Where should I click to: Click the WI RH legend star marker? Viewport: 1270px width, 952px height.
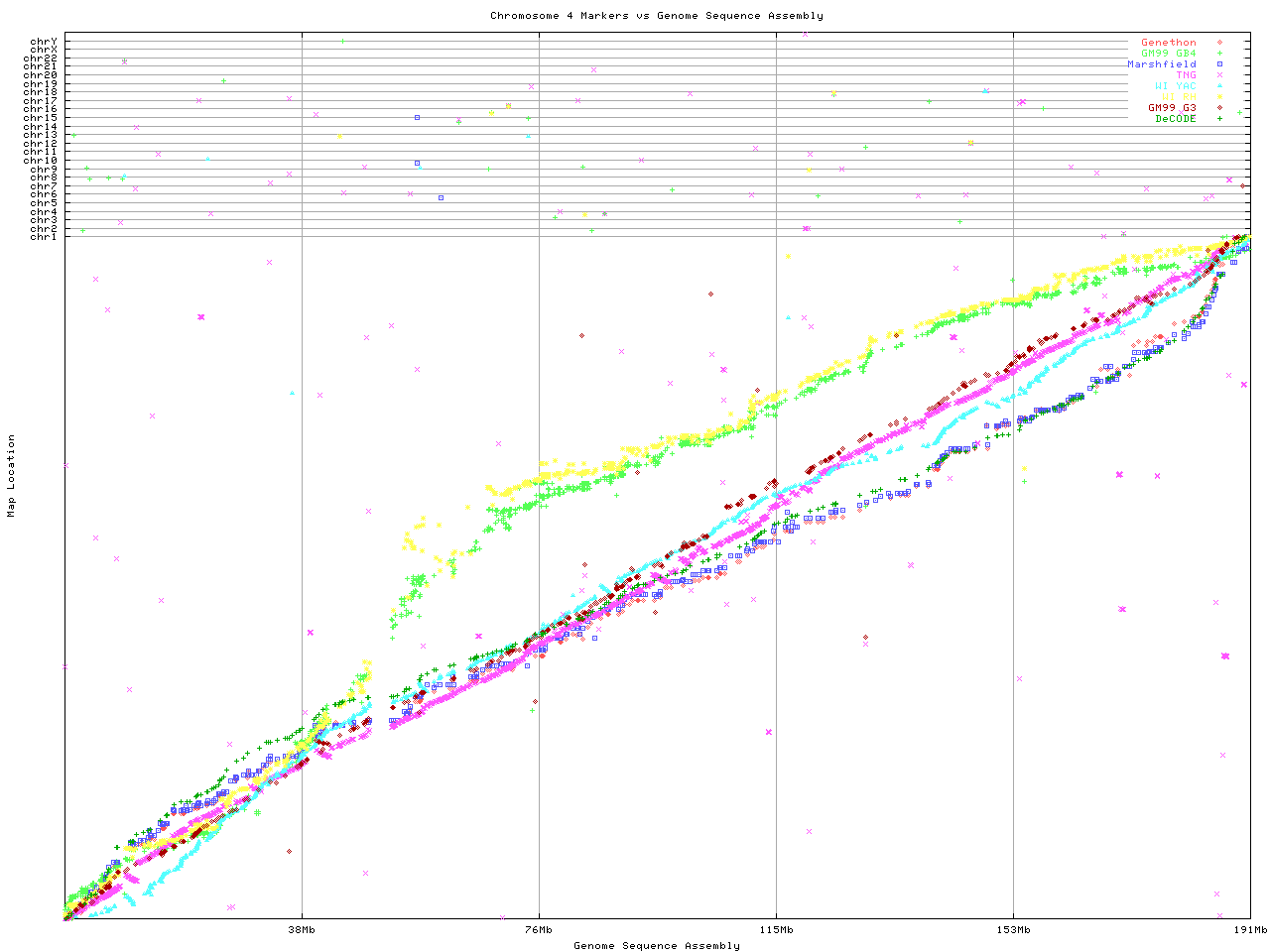point(1219,97)
